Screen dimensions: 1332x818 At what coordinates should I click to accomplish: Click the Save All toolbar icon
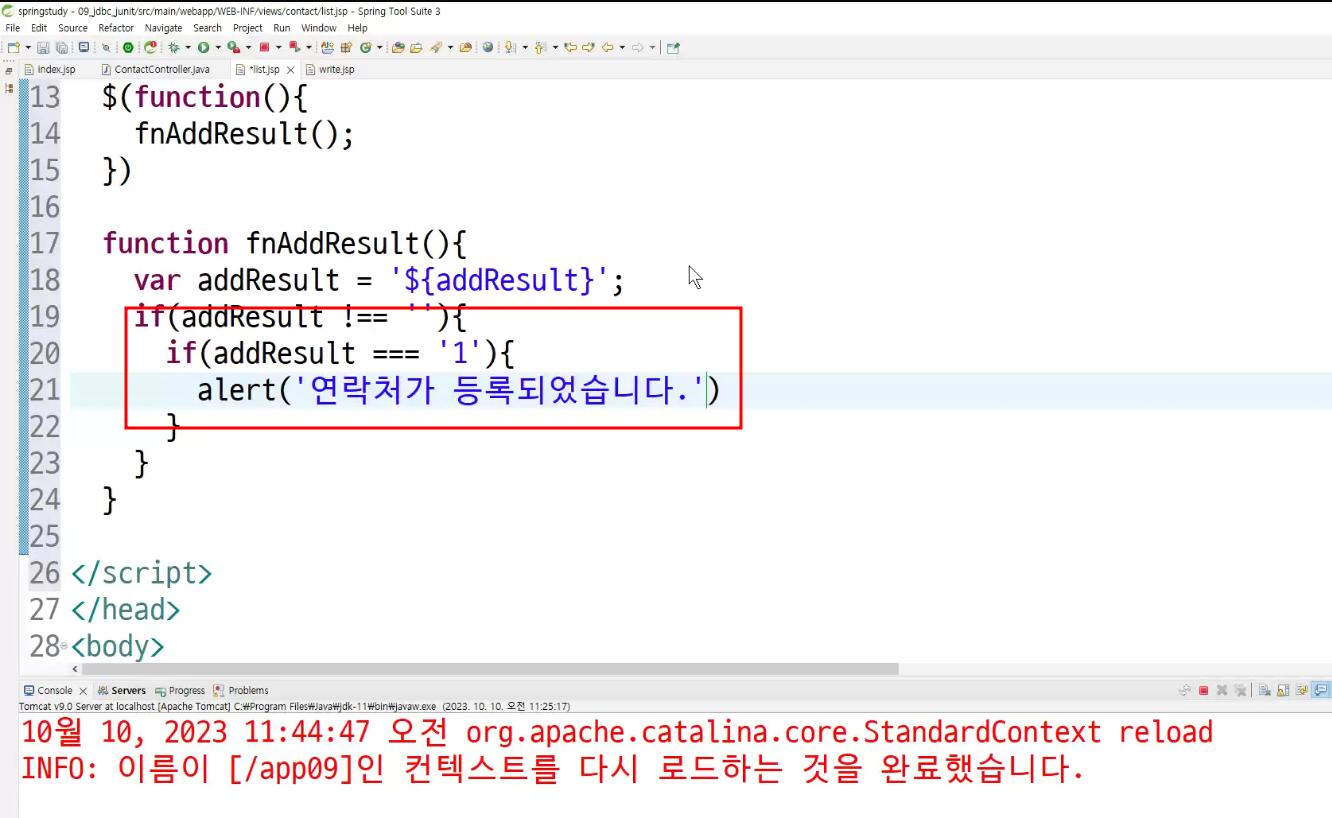(x=62, y=47)
